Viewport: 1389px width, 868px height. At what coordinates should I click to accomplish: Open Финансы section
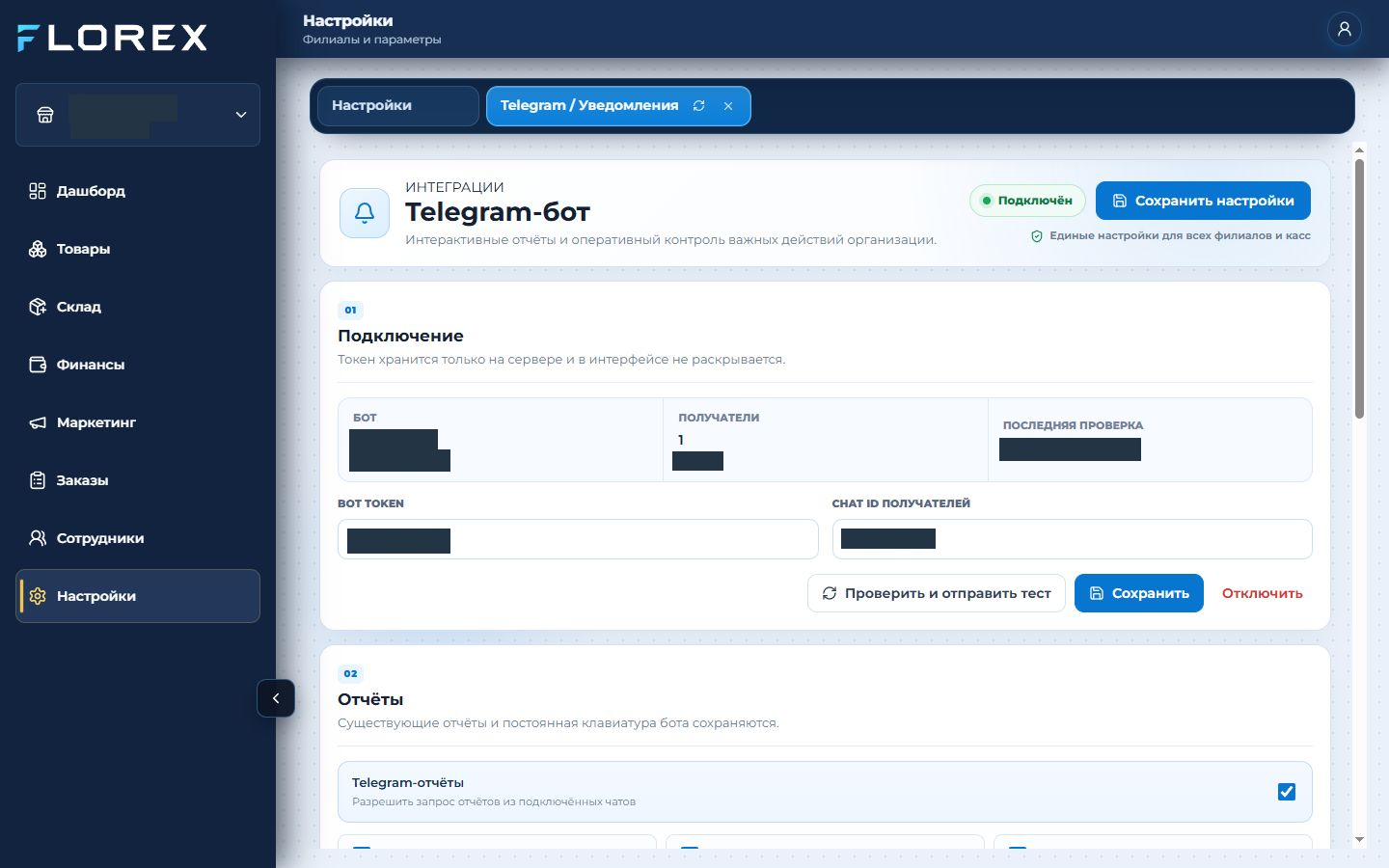138,365
